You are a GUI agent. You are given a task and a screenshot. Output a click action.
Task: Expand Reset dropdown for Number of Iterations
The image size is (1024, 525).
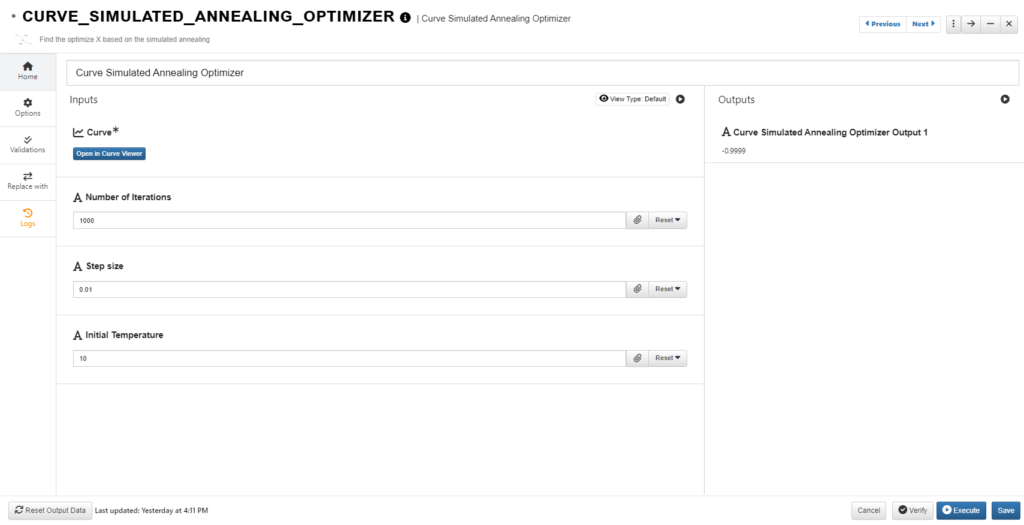point(667,220)
